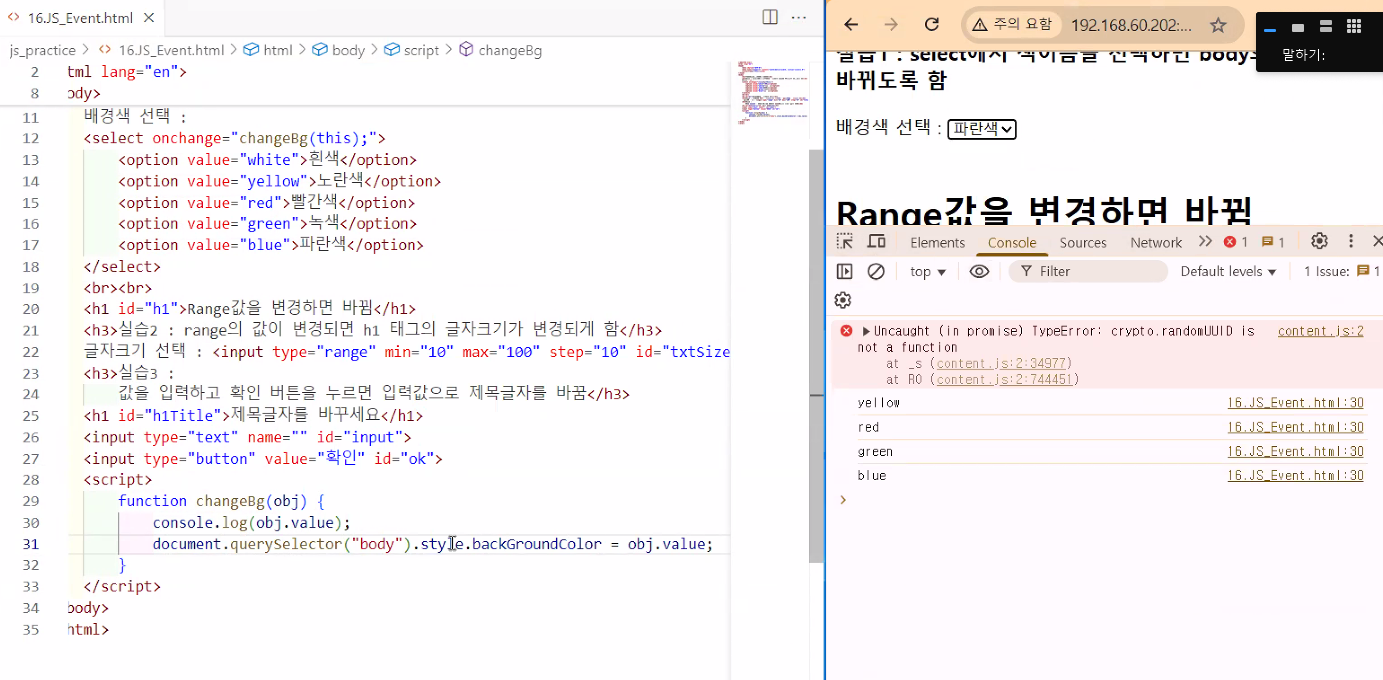The image size is (1383, 680).
Task: Click 'js_practice' in the breadcrumb
Action: pyautogui.click(x=43, y=50)
